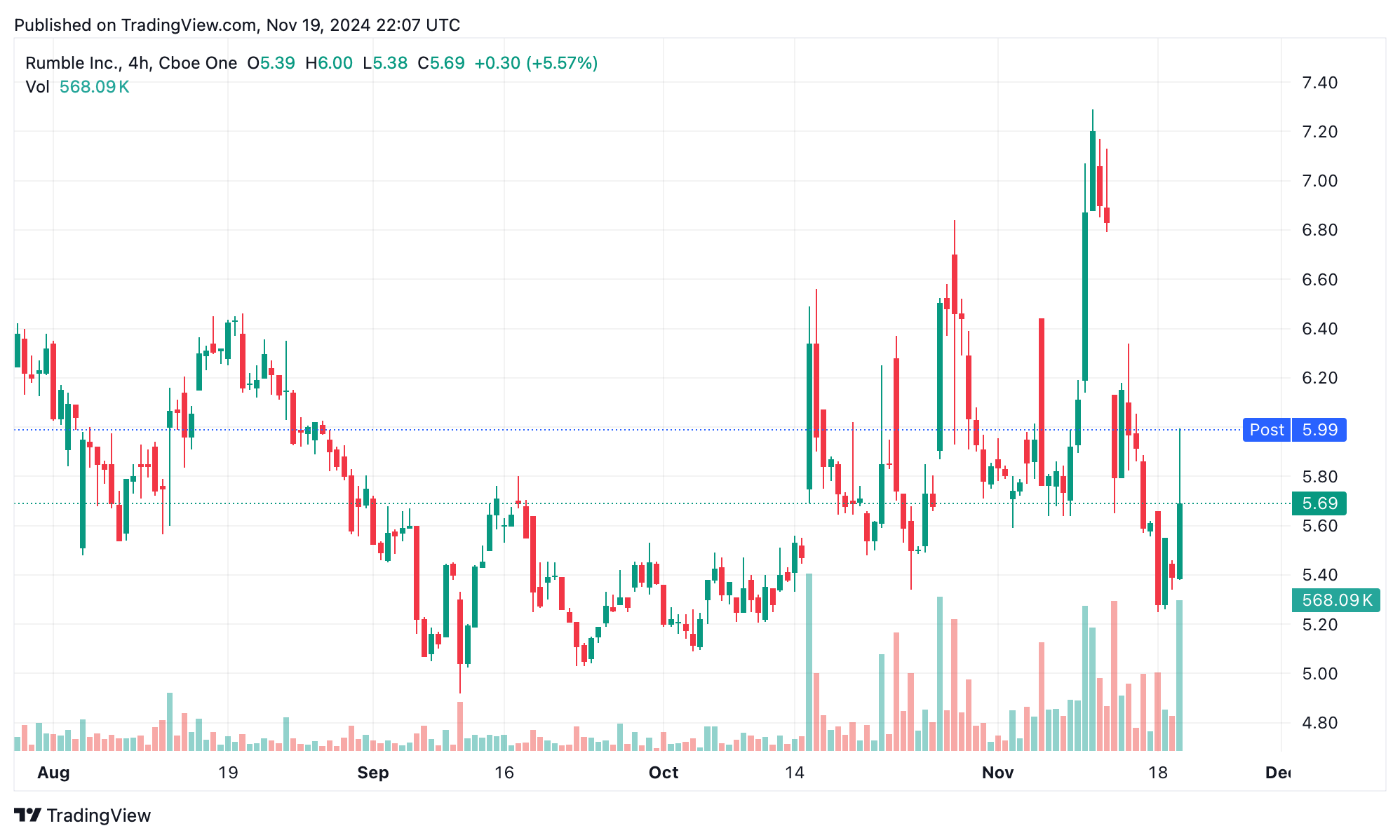Click the change value +0.30 (+5.57%)
The image size is (1400, 840).
coord(536,63)
